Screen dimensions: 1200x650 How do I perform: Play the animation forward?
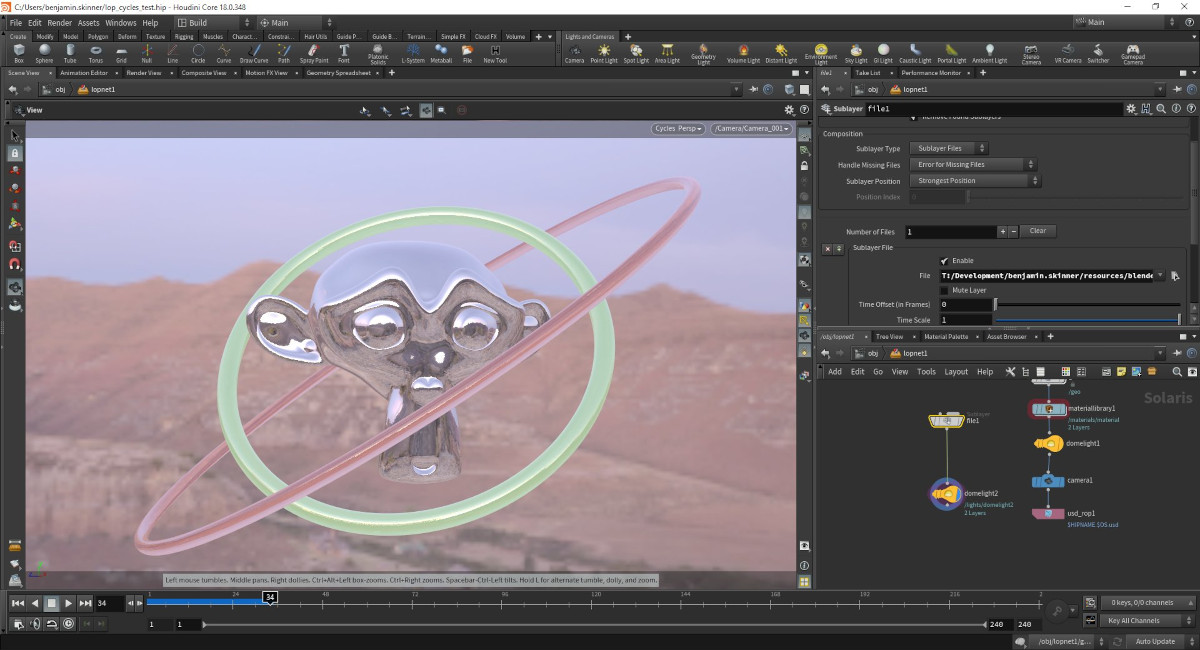[68, 603]
